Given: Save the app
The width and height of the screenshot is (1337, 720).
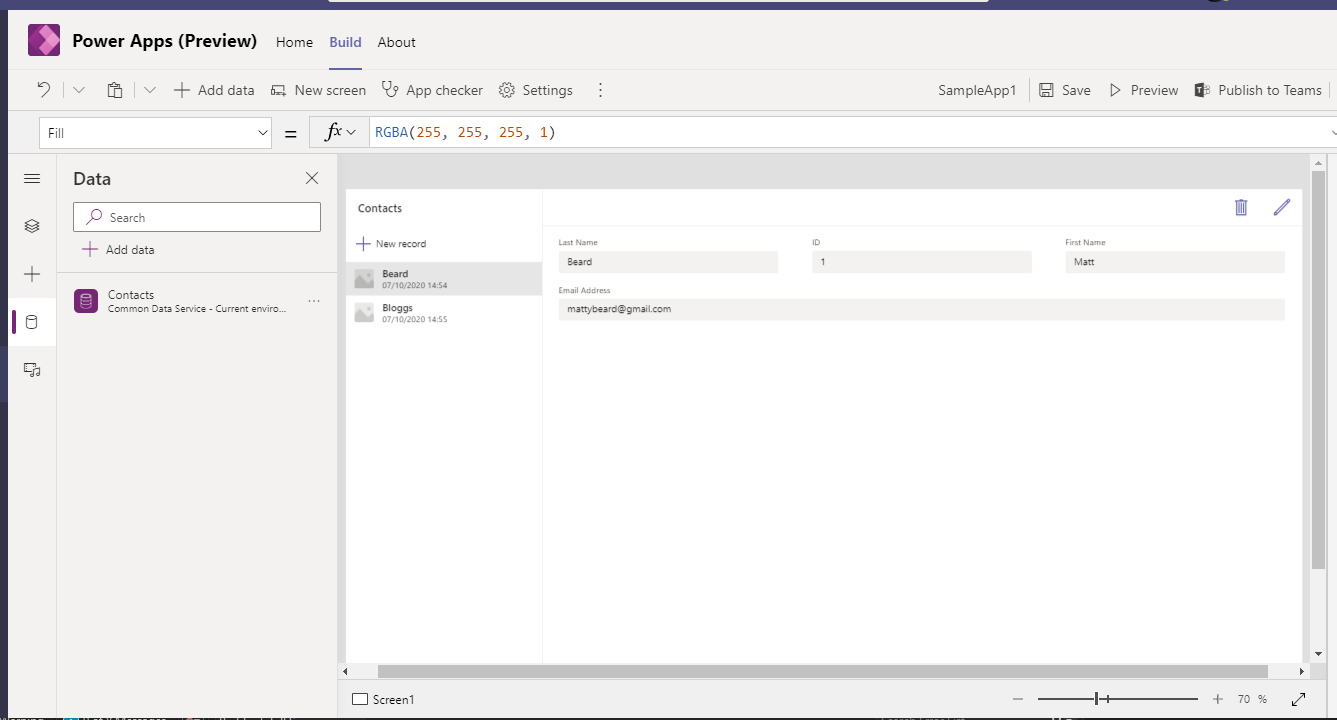Looking at the screenshot, I should tap(1064, 90).
